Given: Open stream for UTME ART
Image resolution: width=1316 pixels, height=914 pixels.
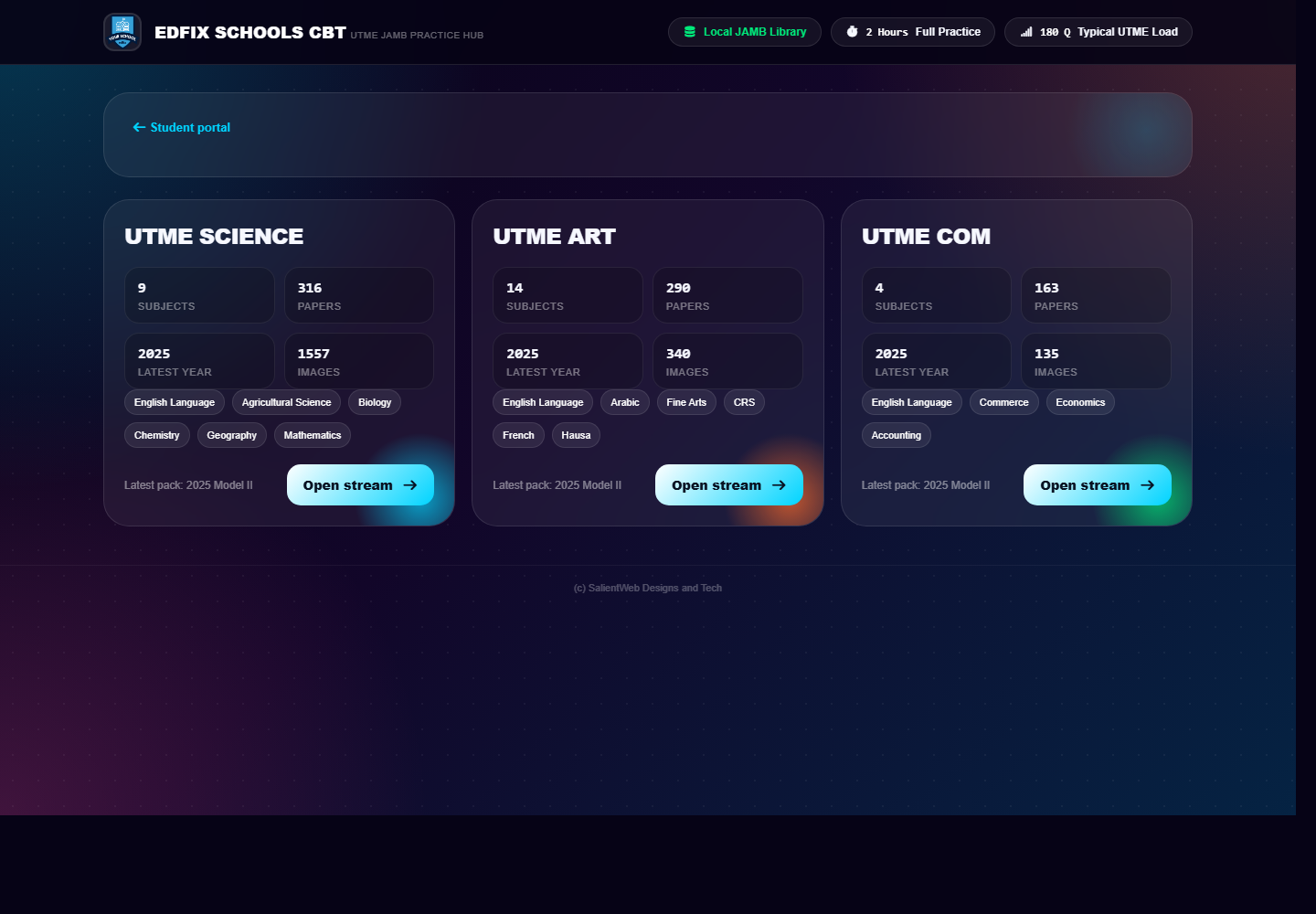Looking at the screenshot, I should [x=728, y=484].
